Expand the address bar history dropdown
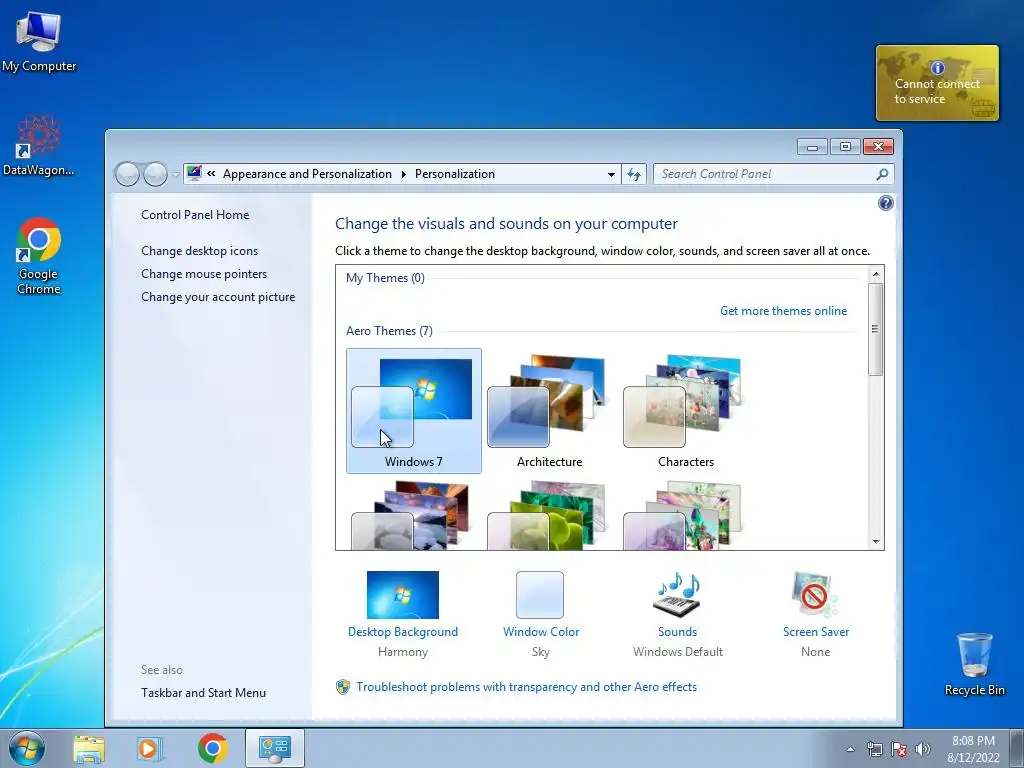The height and width of the screenshot is (768, 1024). [x=611, y=174]
